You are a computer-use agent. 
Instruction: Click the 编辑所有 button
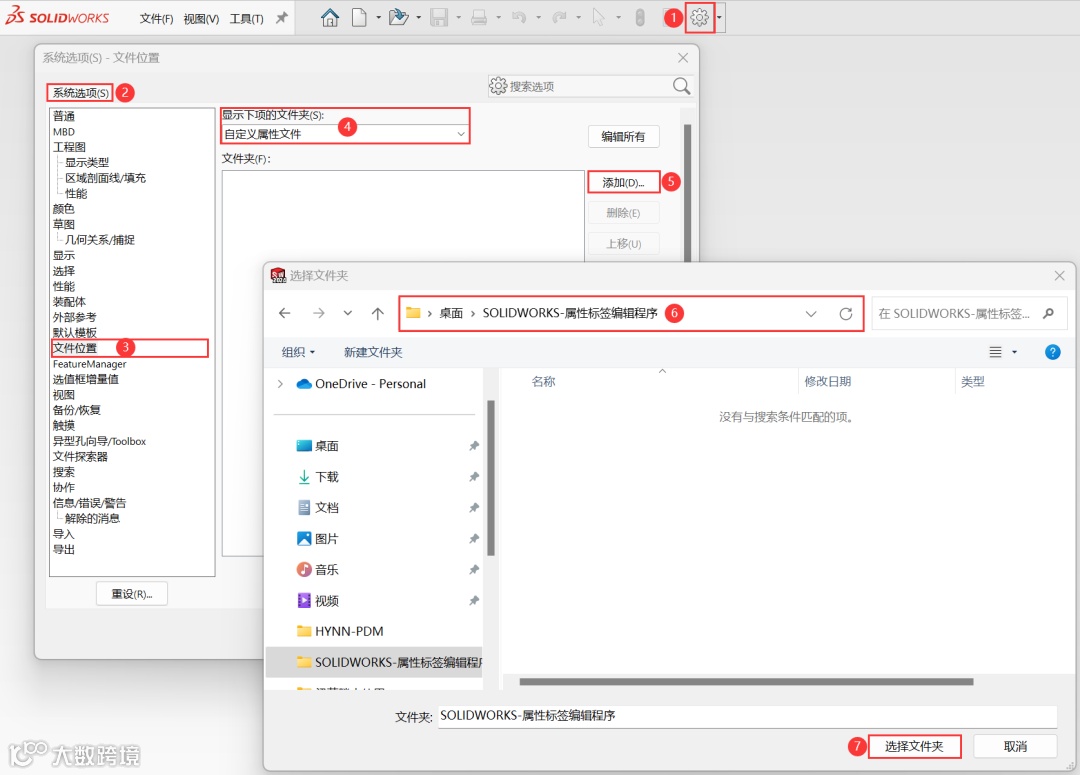click(623, 136)
